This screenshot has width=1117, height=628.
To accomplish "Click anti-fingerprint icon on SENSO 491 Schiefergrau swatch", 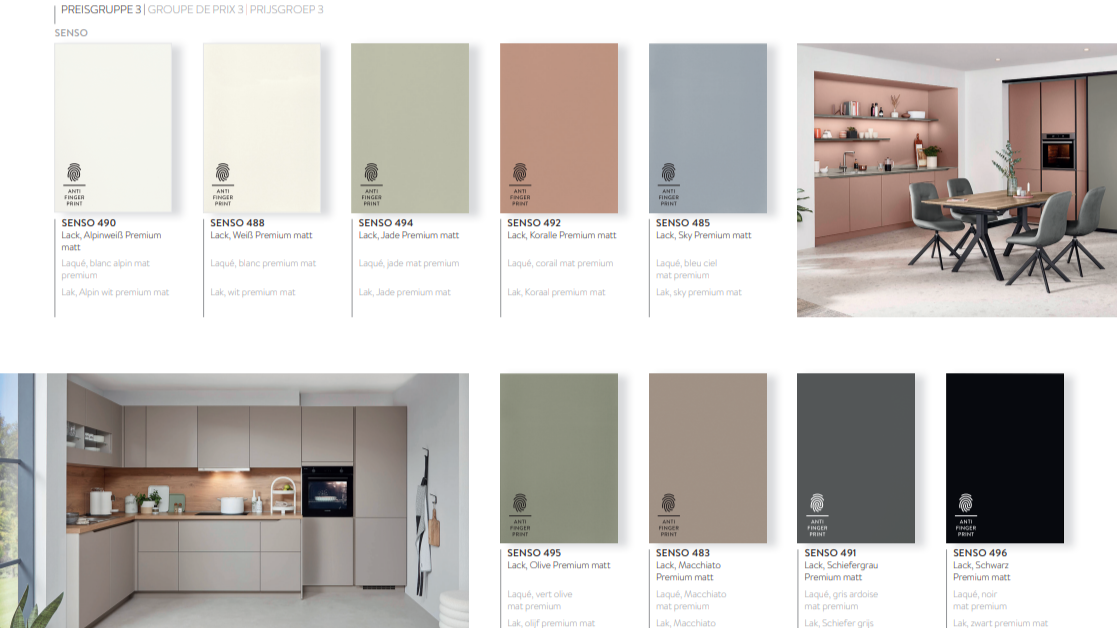I will [817, 515].
